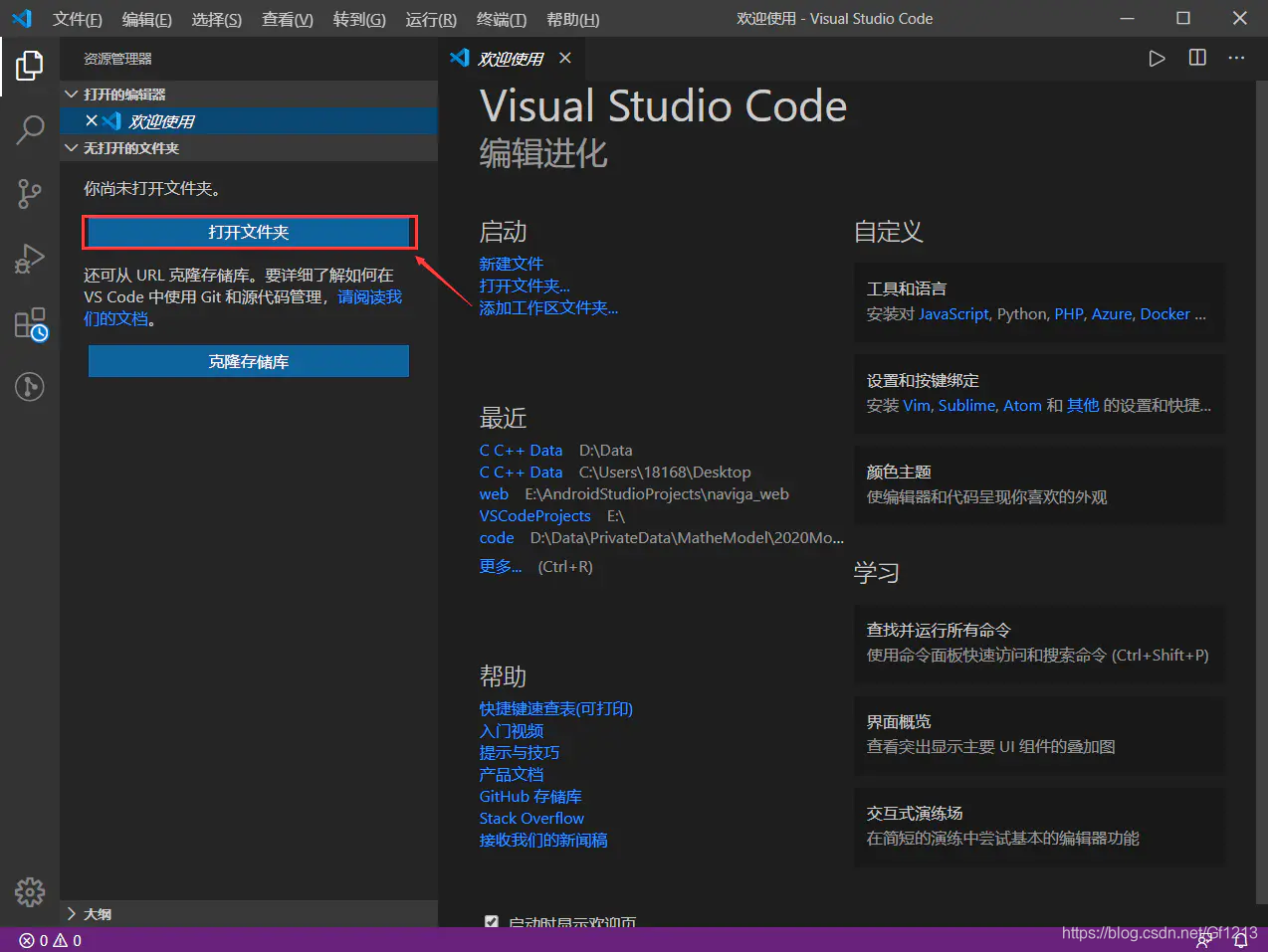Click the run icon in editor toolbar
The height and width of the screenshot is (952, 1268).
pyautogui.click(x=1157, y=59)
